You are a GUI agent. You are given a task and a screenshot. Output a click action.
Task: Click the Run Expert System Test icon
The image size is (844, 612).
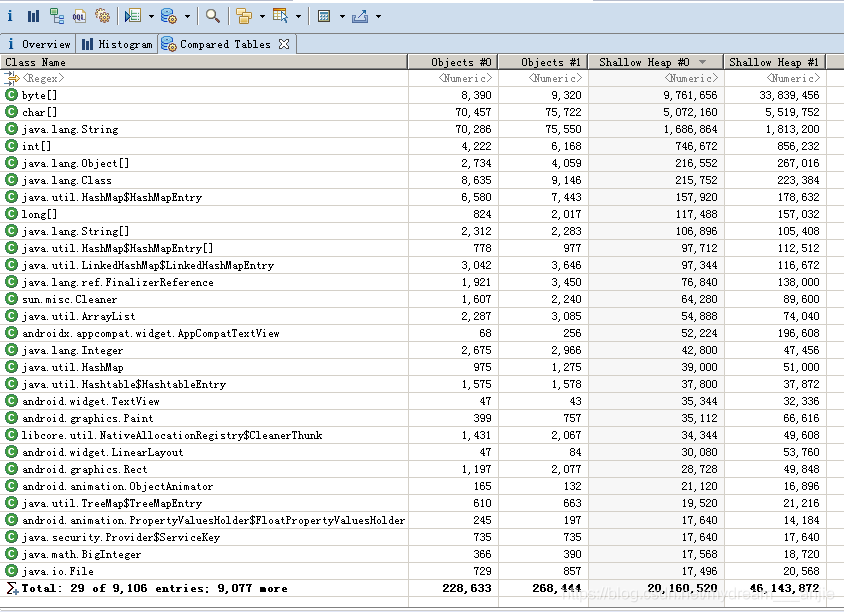click(132, 16)
